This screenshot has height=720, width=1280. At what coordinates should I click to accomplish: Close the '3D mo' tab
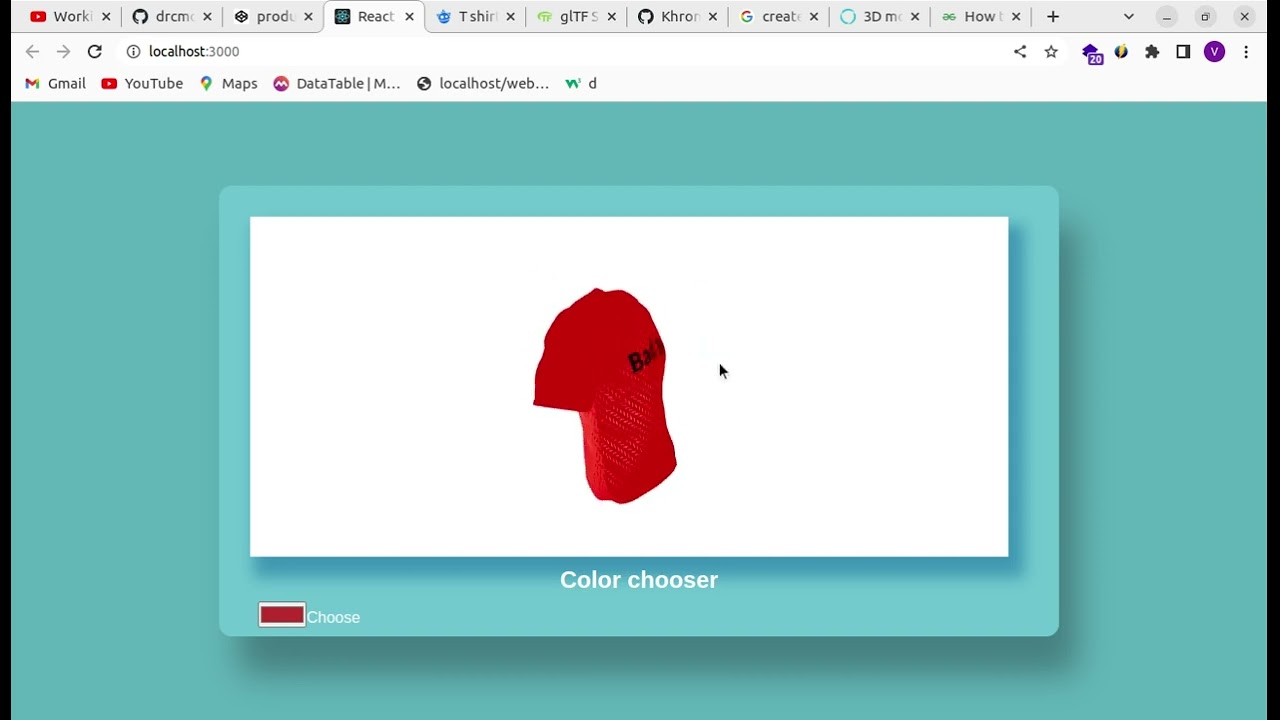pyautogui.click(x=914, y=17)
